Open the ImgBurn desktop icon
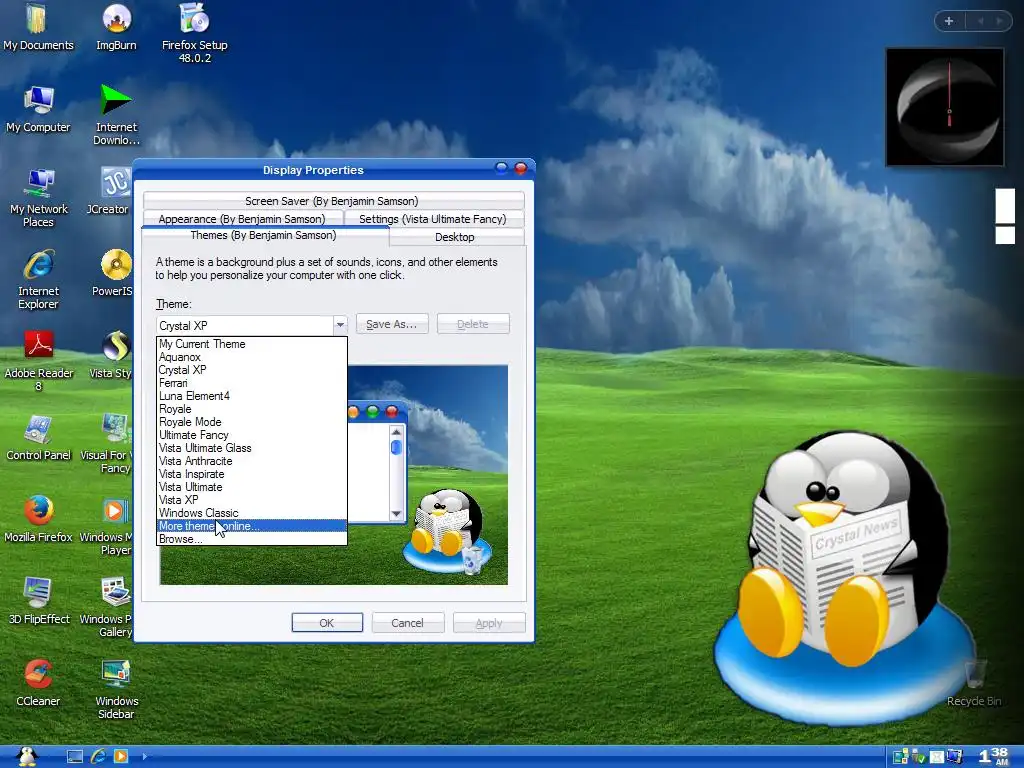Image resolution: width=1024 pixels, height=768 pixels. click(116, 26)
